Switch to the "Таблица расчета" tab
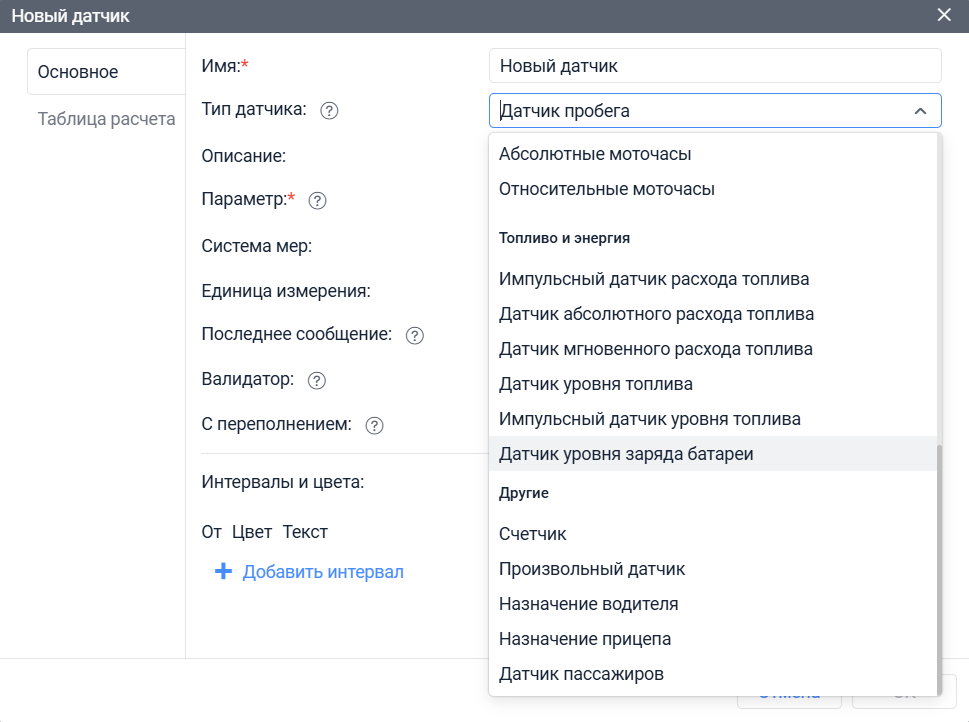This screenshot has width=969, height=722. coord(105,118)
